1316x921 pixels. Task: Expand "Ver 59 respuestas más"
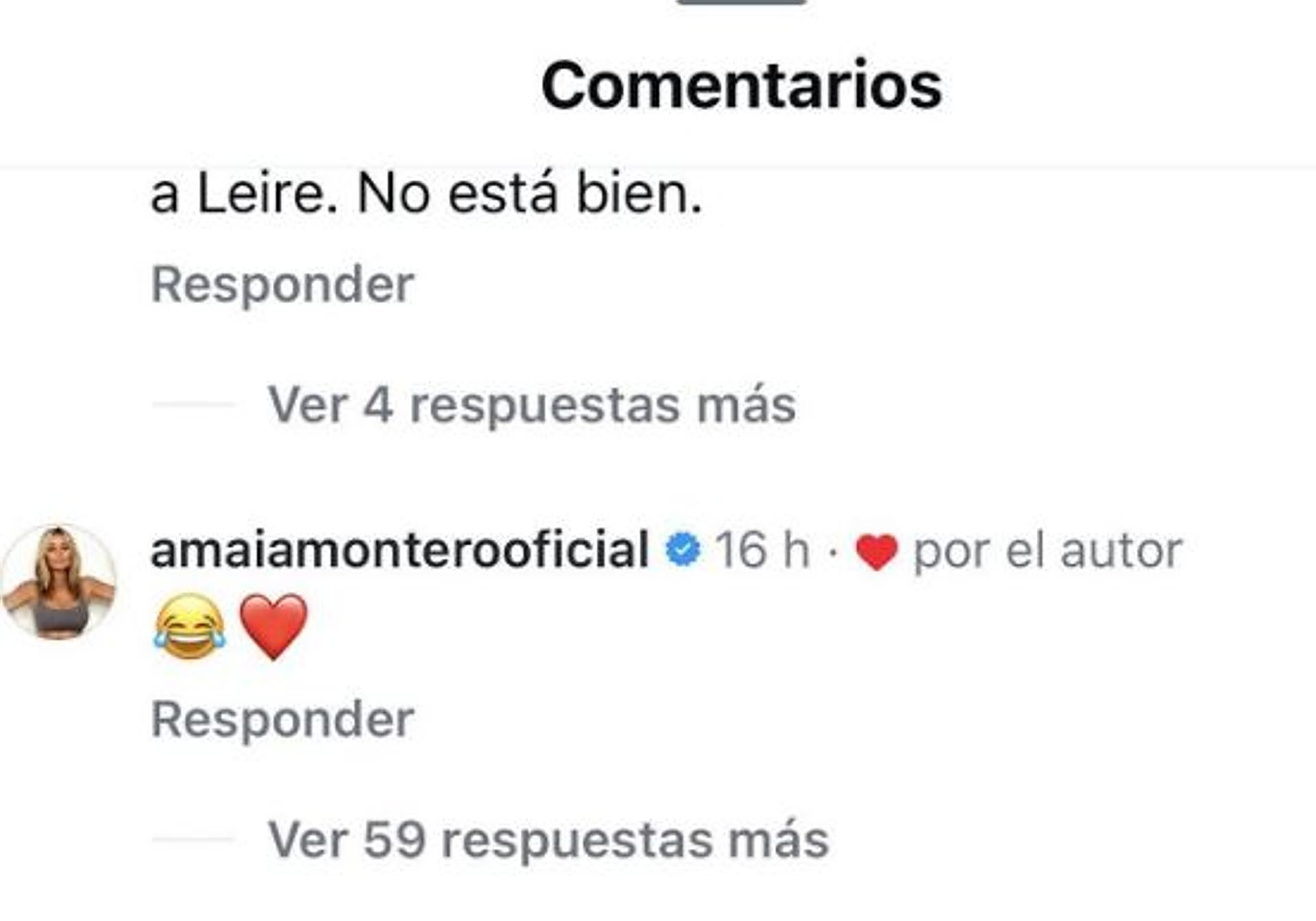(548, 840)
